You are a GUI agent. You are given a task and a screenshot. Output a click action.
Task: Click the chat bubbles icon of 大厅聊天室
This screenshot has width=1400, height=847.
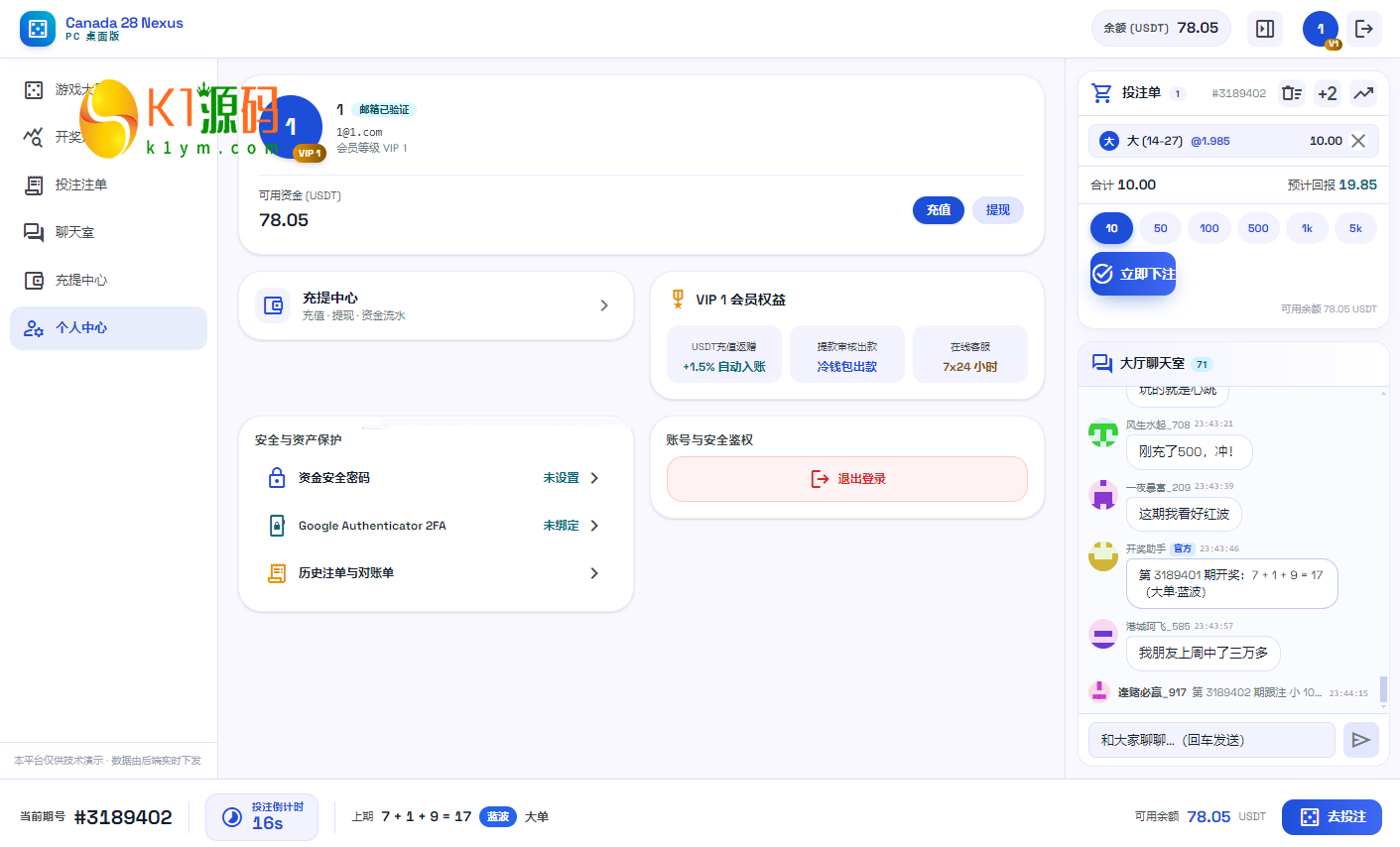point(1101,364)
